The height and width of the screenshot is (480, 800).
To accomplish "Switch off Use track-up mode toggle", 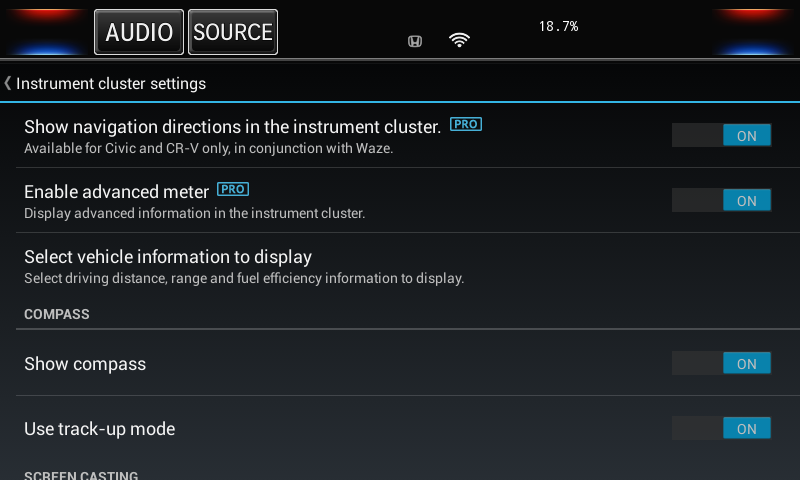I will [721, 428].
